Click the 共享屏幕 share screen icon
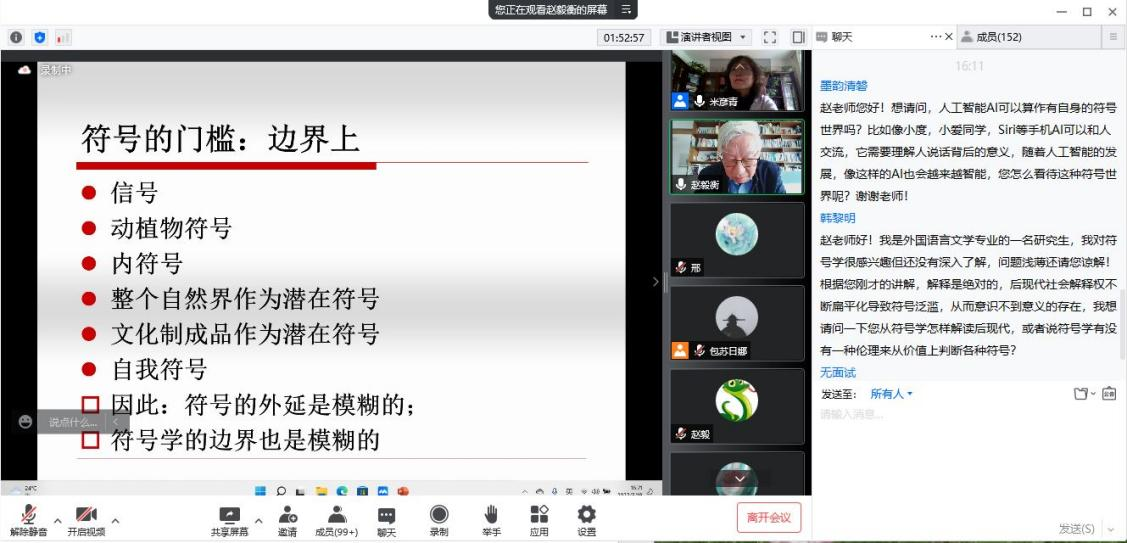This screenshot has width=1127, height=543. (229, 515)
